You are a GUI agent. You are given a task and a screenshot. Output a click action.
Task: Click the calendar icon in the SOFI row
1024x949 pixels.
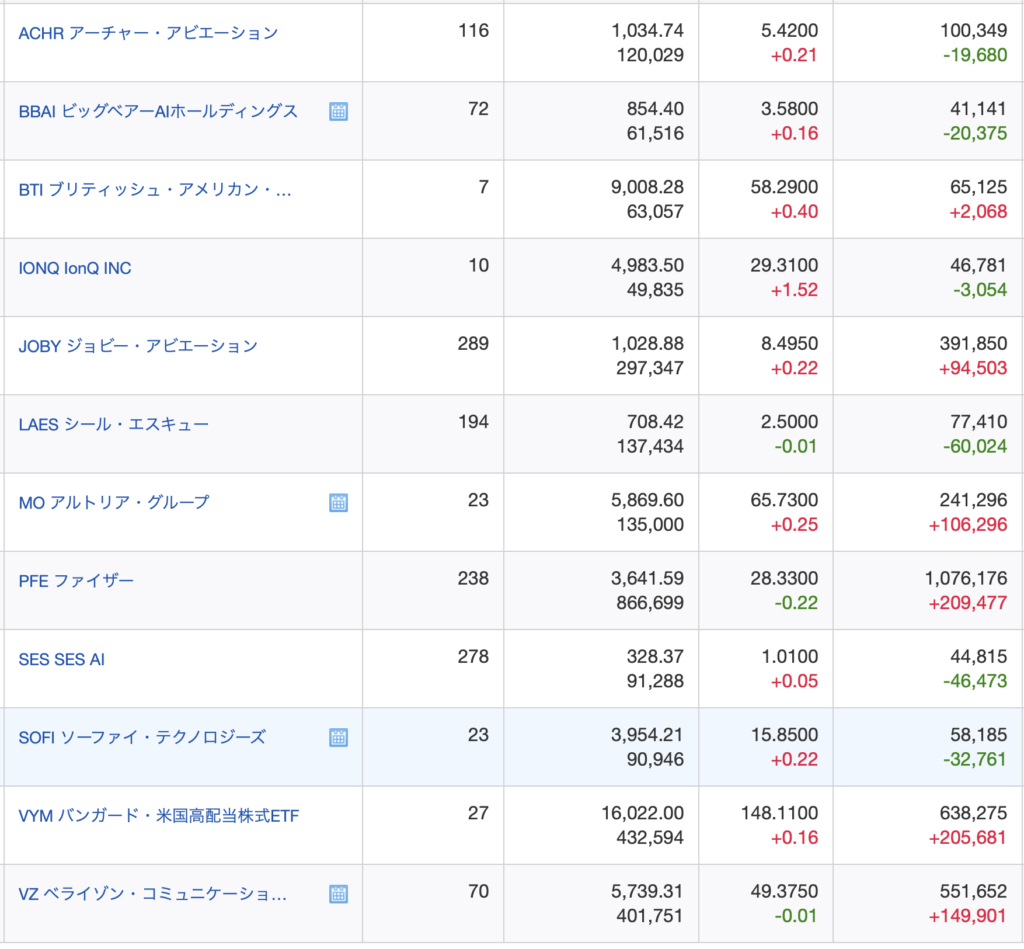pos(338,737)
